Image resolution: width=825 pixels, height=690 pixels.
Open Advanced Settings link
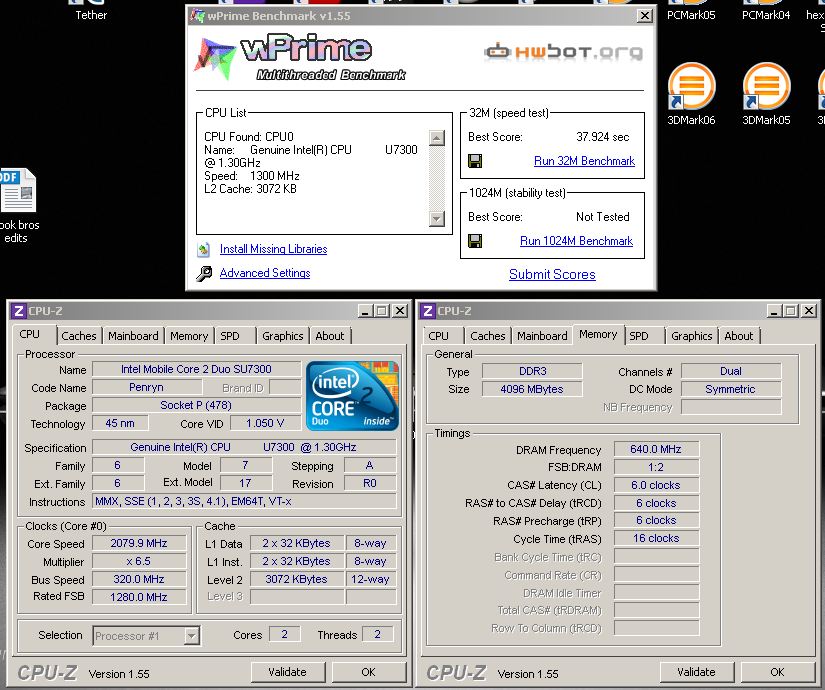(265, 273)
